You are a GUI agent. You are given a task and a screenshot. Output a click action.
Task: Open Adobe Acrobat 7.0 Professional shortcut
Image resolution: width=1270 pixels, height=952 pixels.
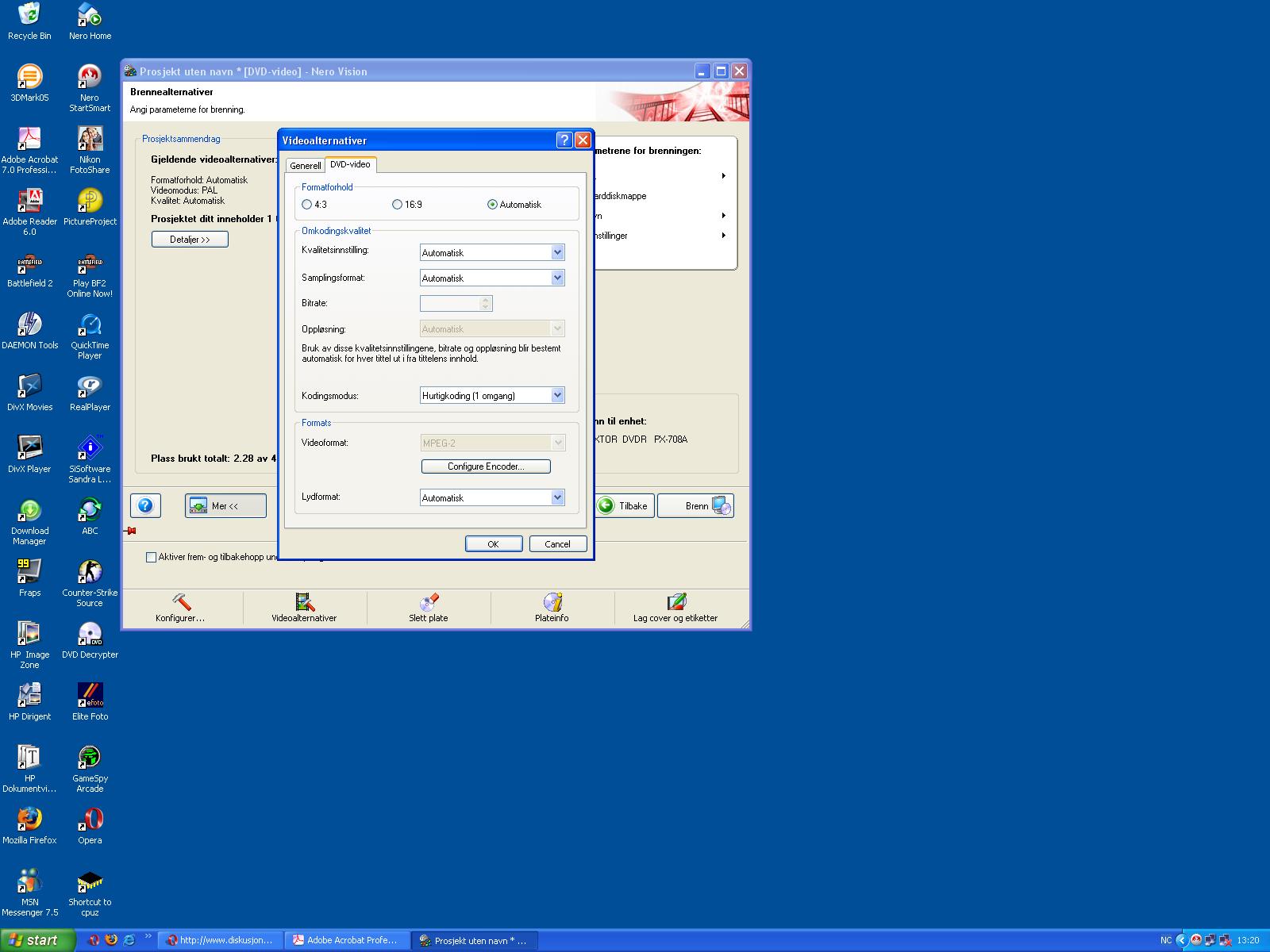(29, 150)
